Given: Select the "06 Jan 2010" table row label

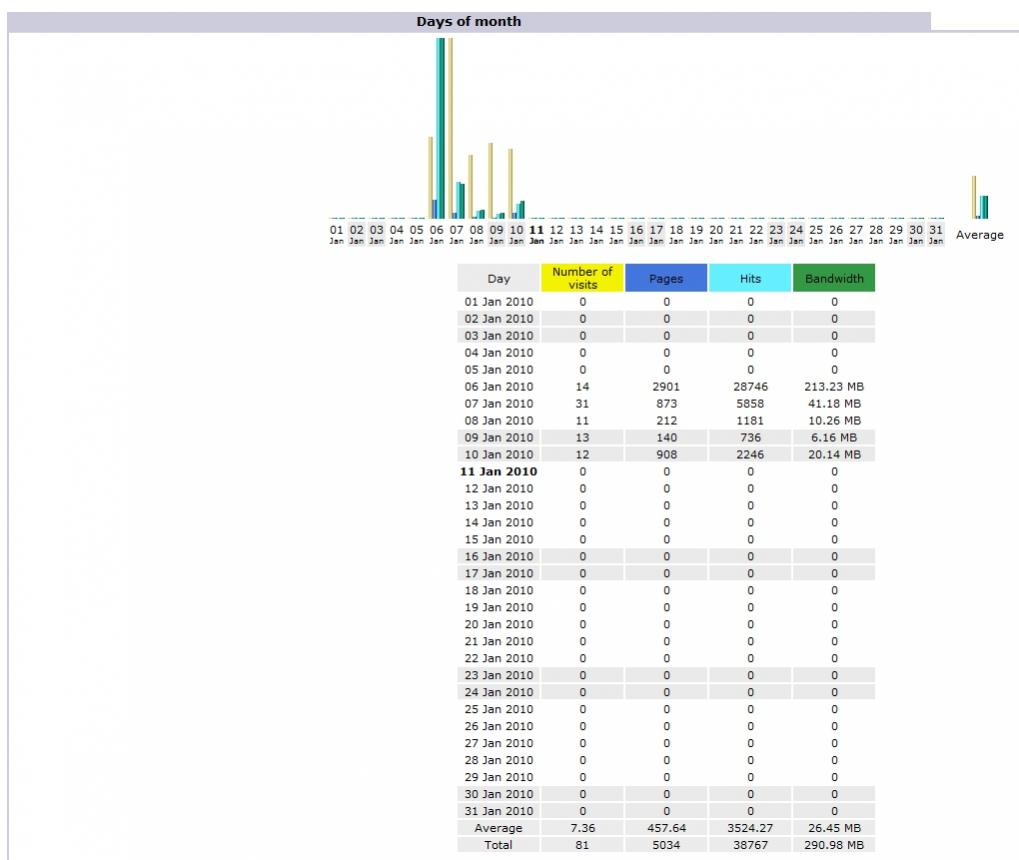Looking at the screenshot, I should pos(498,387).
